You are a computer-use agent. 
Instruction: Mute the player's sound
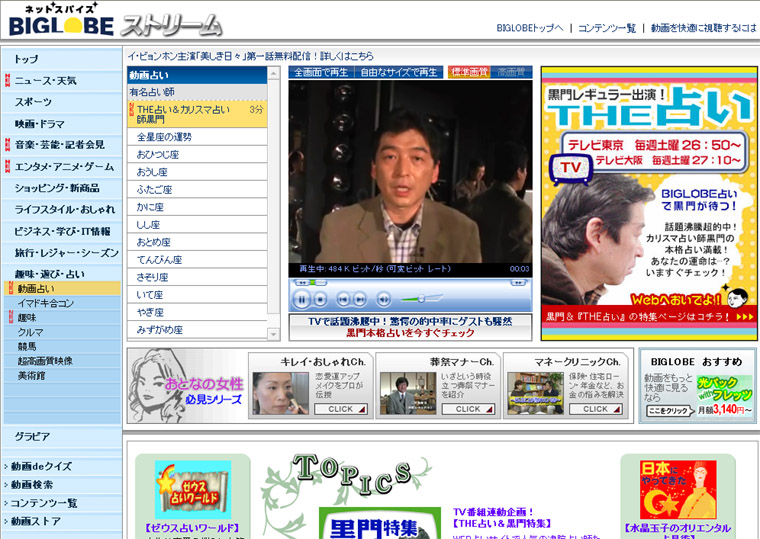click(383, 300)
